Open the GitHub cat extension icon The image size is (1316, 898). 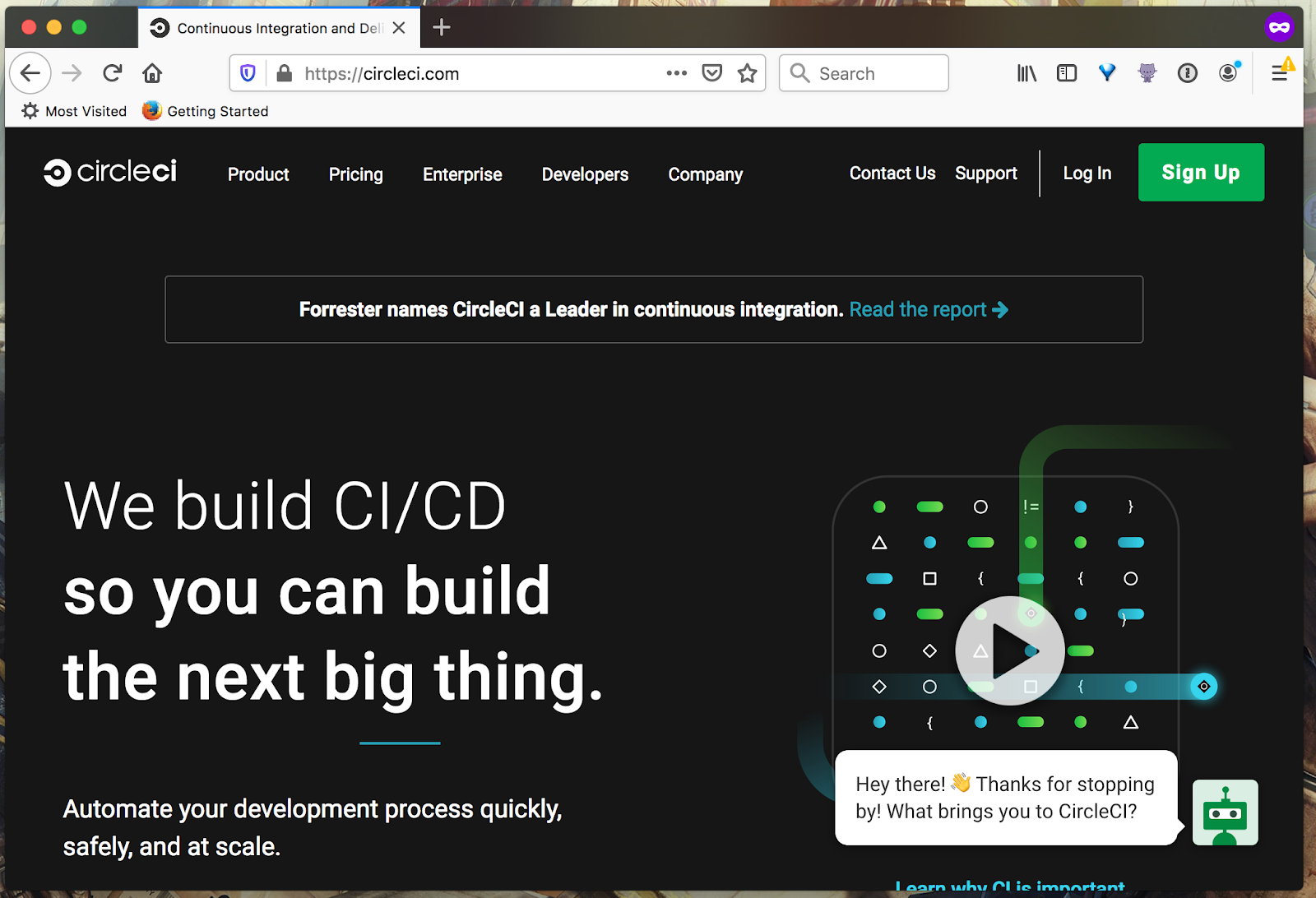1147,73
